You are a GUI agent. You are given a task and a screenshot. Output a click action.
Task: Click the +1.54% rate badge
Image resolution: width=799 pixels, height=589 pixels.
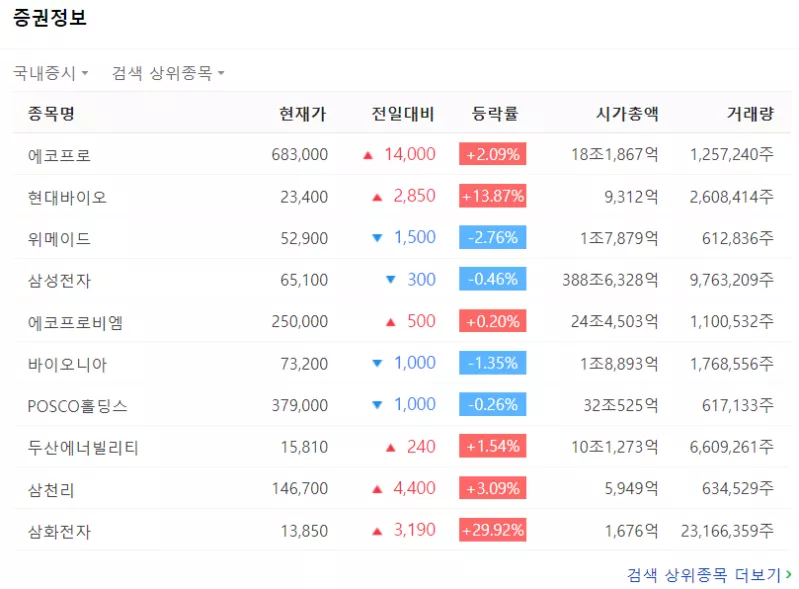click(x=492, y=446)
